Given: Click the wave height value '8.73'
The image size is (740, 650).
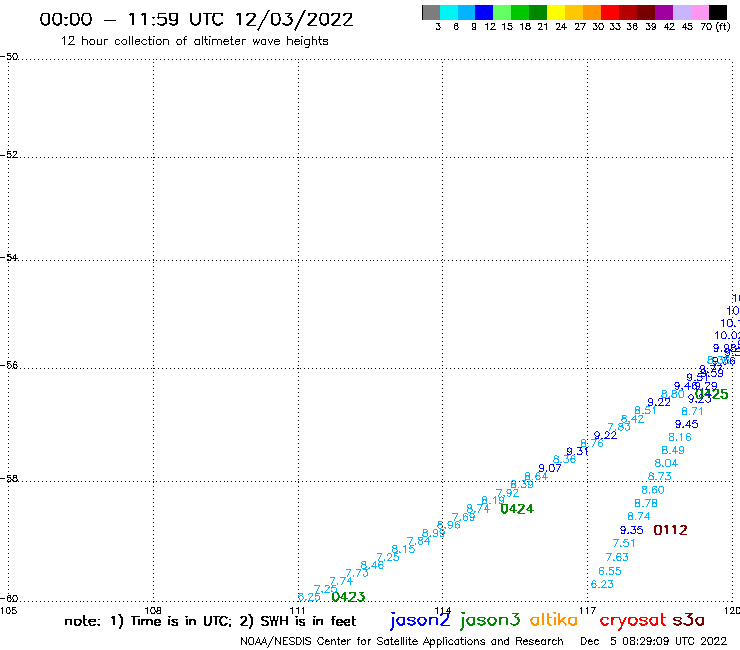Looking at the screenshot, I should pos(660,477).
